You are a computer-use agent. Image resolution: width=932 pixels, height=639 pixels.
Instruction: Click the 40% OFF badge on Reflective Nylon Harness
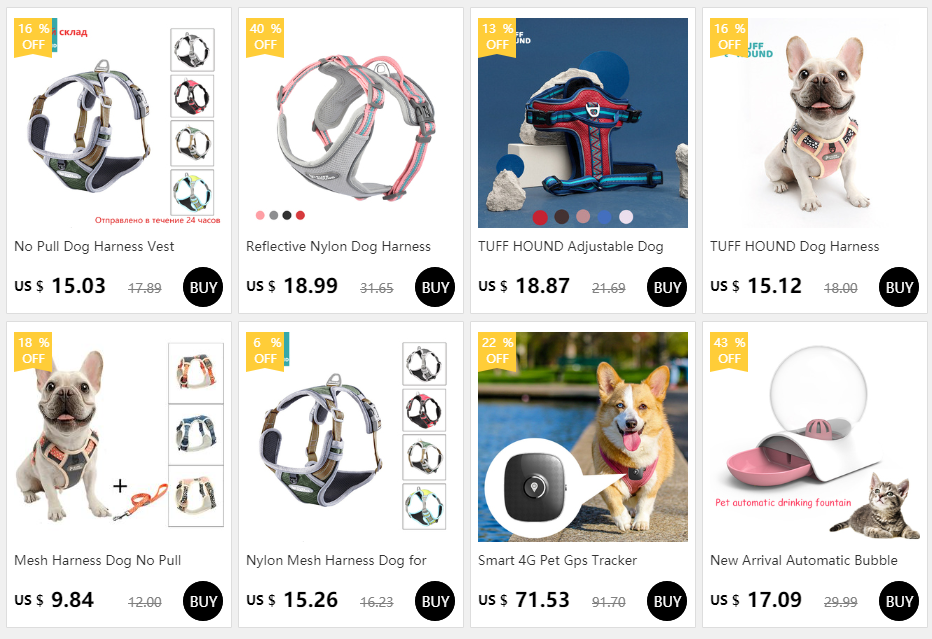(265, 37)
